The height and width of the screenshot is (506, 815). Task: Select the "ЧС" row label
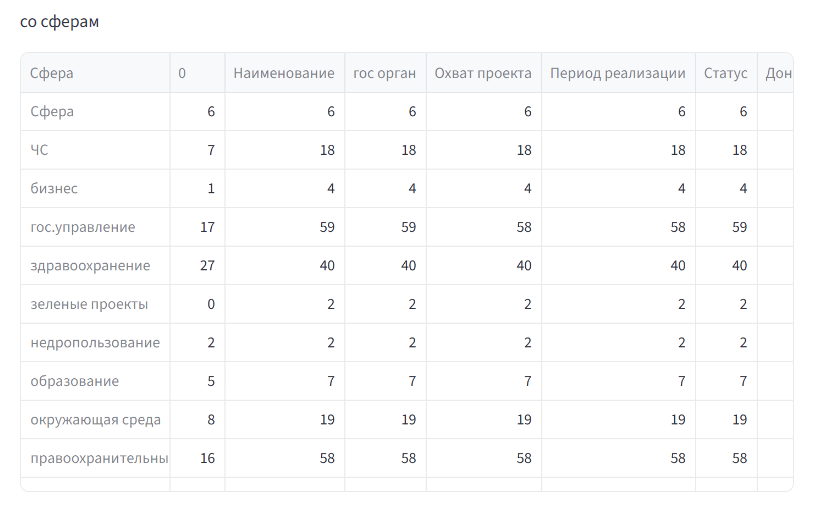(39, 150)
